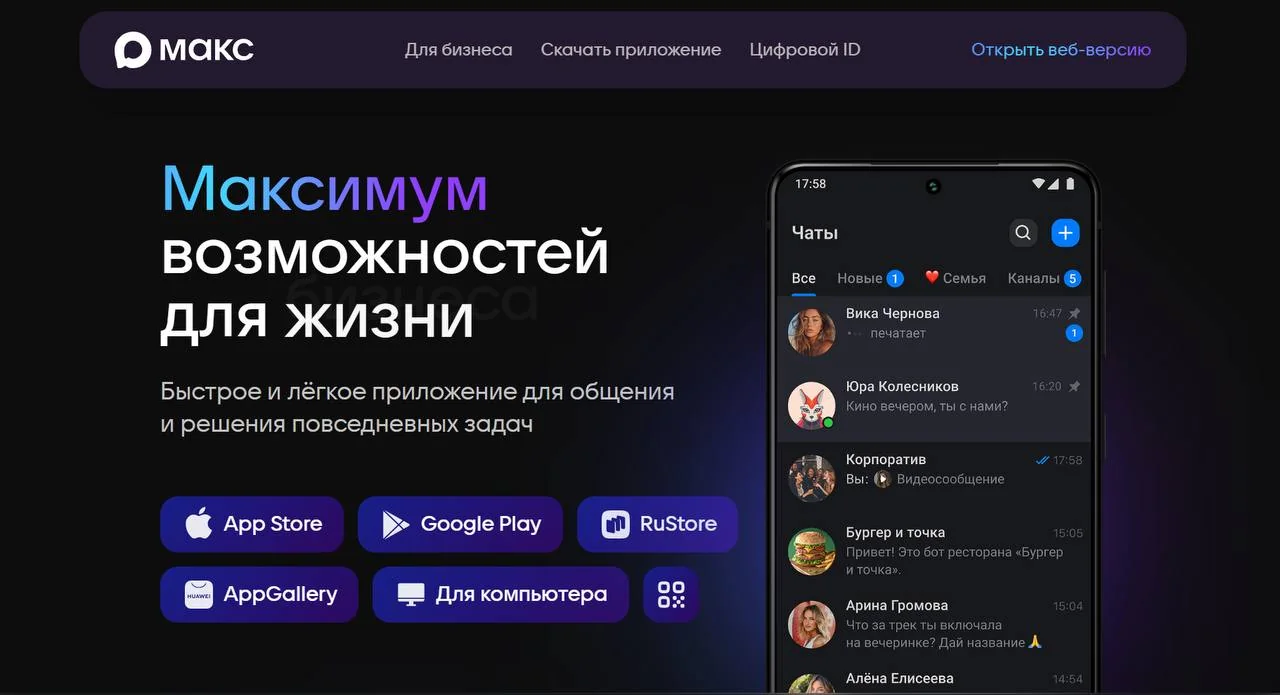This screenshot has height=695, width=1280.
Task: Switch to the Новые tab in chats
Action: tap(860, 278)
